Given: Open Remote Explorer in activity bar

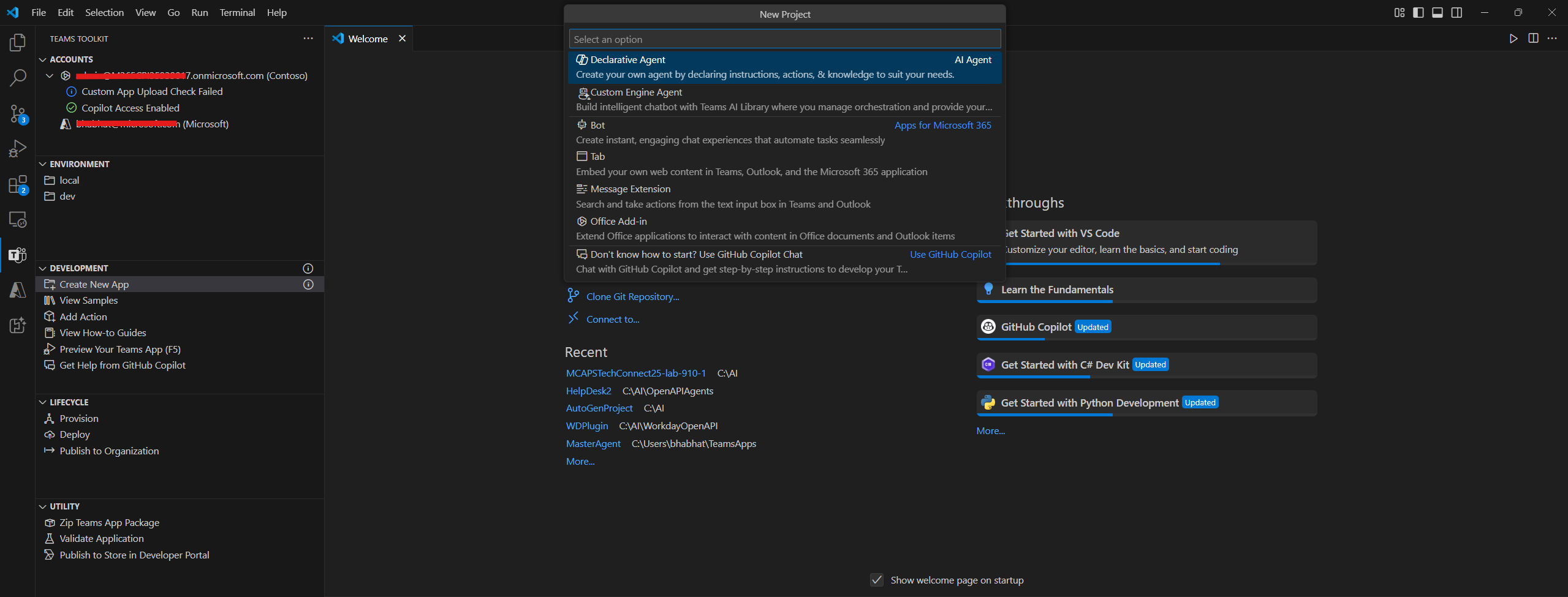Looking at the screenshot, I should click(x=18, y=220).
